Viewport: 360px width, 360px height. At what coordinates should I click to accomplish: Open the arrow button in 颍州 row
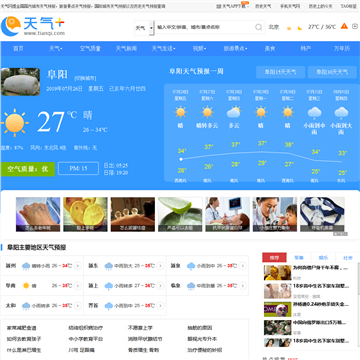tap(78, 266)
